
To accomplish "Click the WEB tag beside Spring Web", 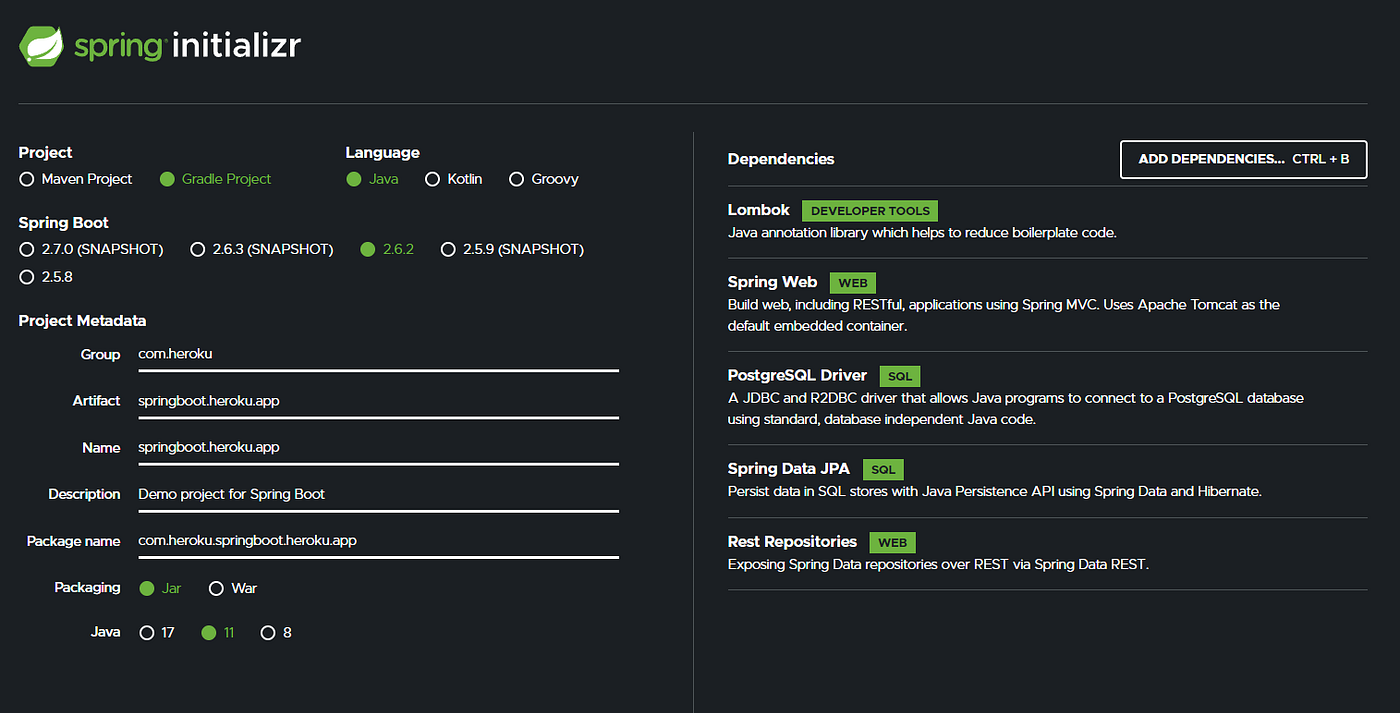I will click(x=853, y=283).
